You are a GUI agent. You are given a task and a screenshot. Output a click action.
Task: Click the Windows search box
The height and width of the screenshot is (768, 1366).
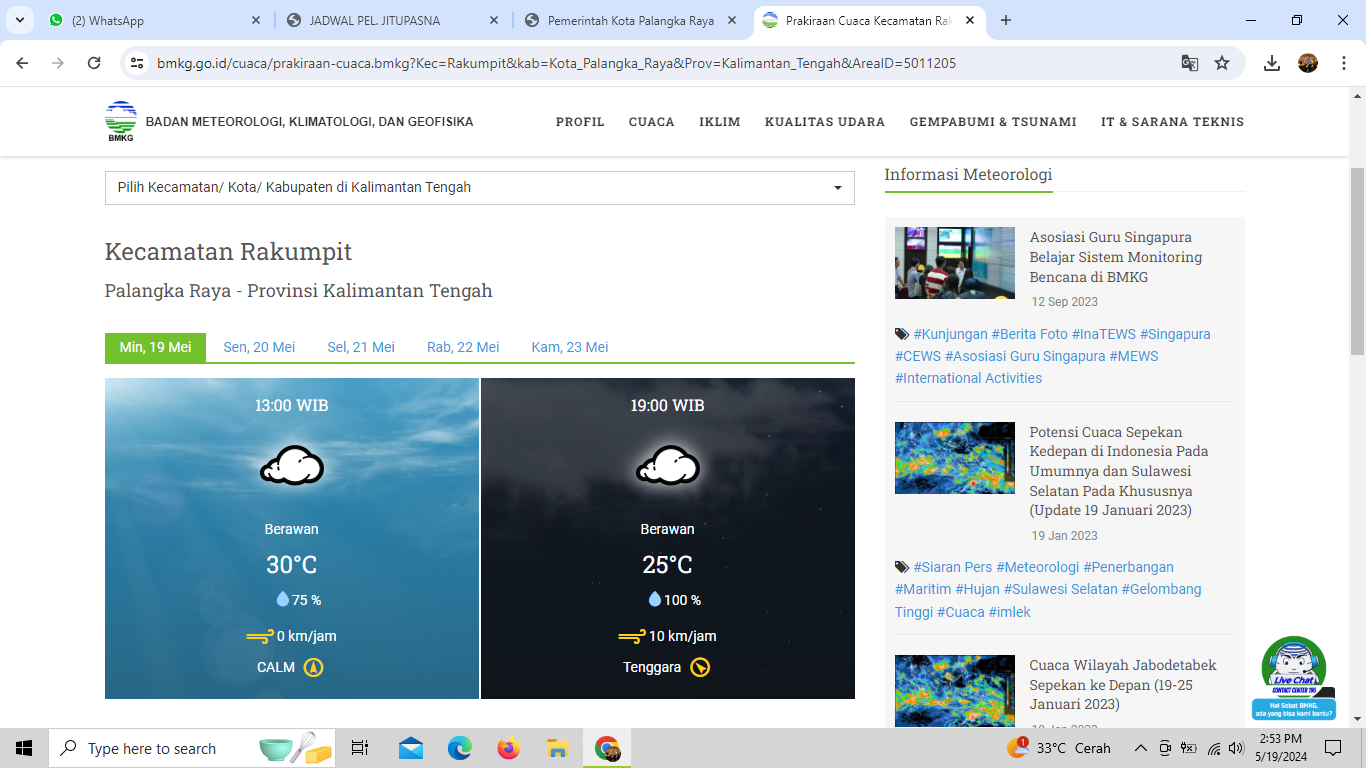192,748
